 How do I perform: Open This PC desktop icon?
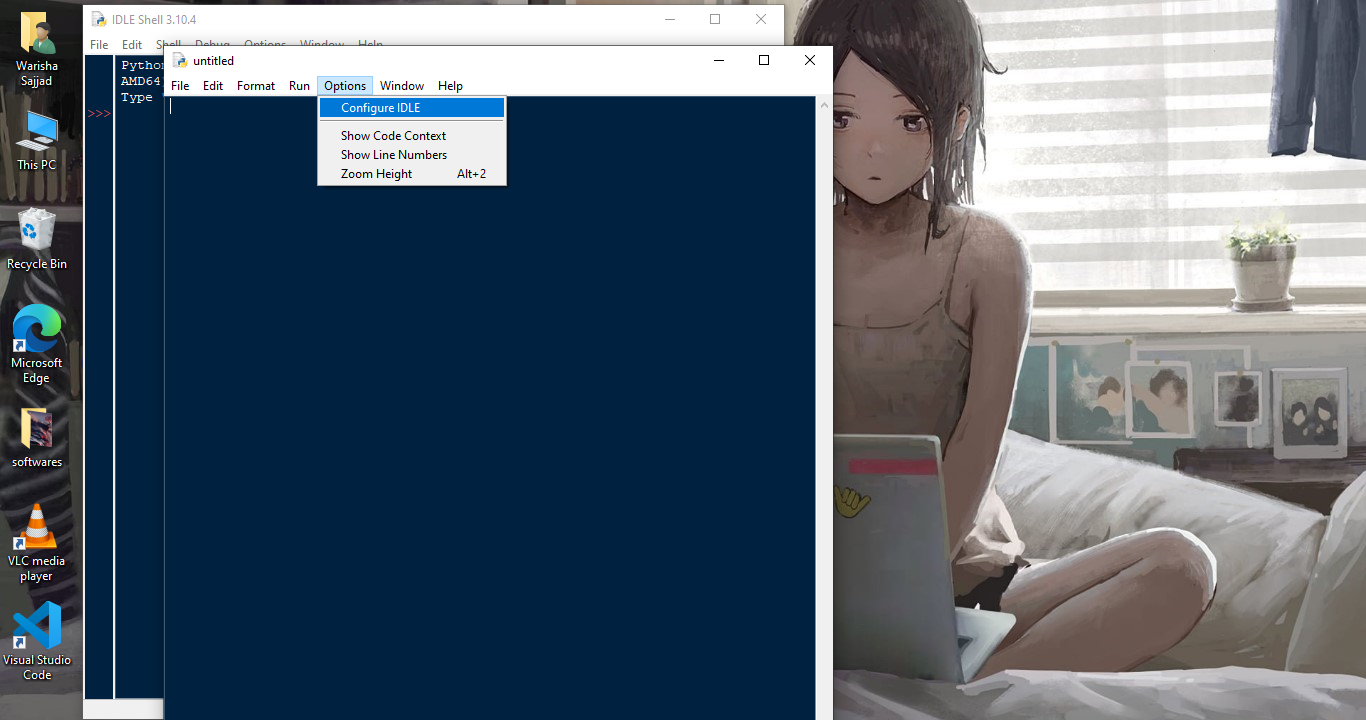37,141
